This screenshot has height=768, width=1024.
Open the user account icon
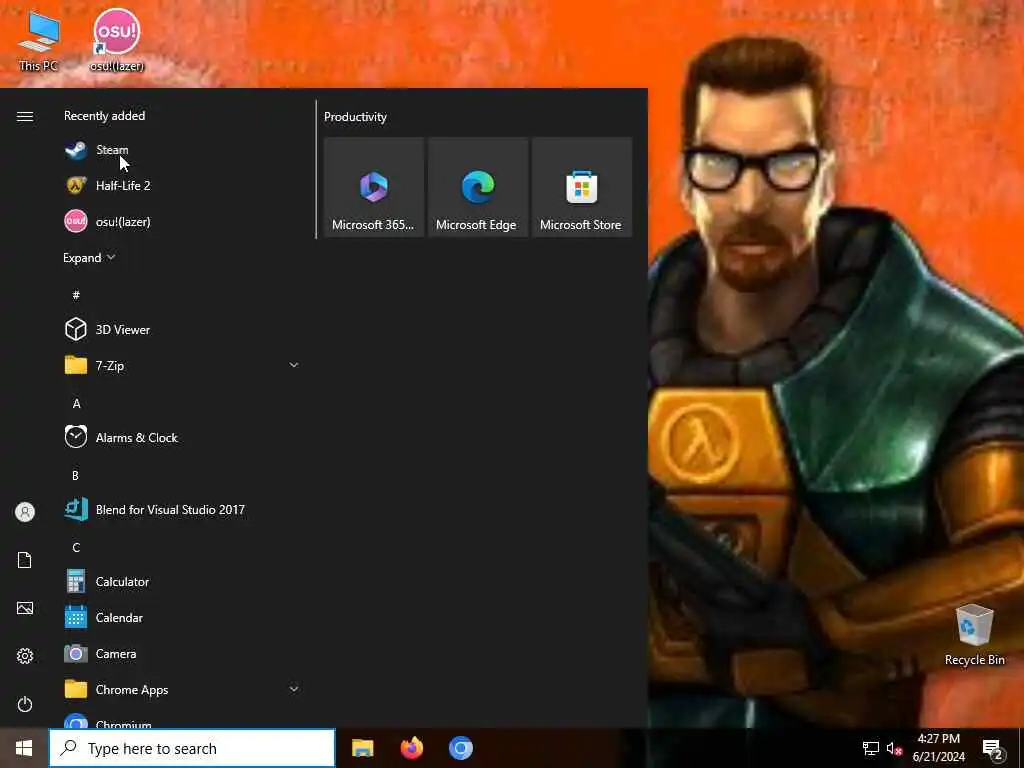[25, 512]
